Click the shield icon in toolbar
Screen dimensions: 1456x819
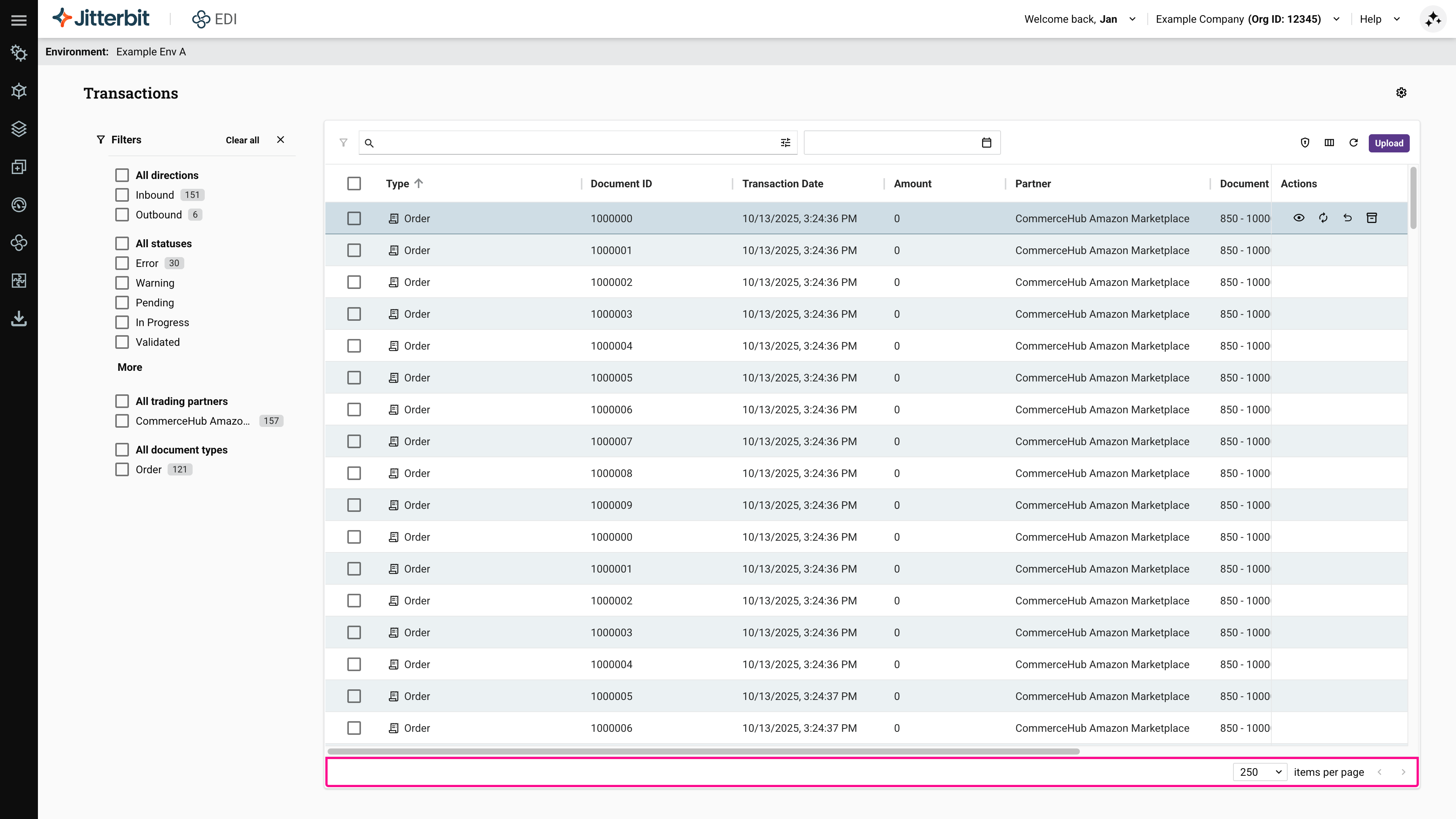point(1305,143)
